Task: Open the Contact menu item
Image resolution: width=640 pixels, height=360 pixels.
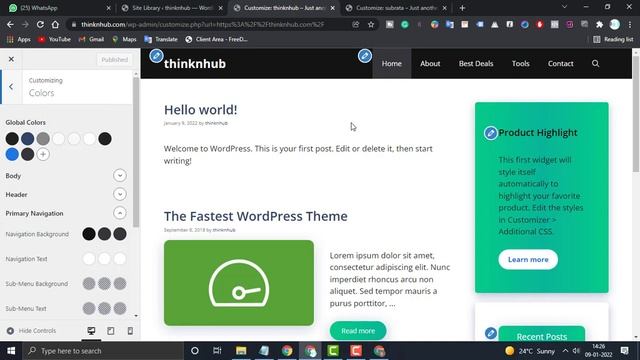Action: [x=560, y=63]
